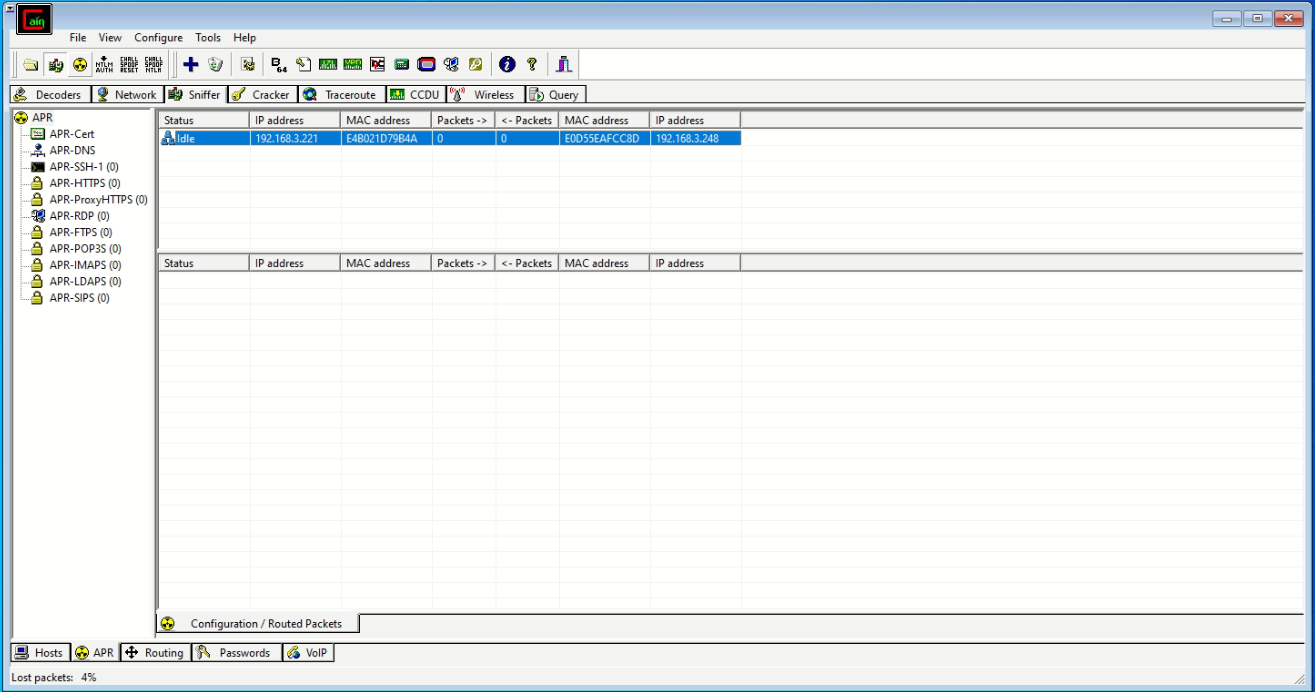Open the Cisco VPN client password decoder
This screenshot has width=1315, height=692.
352,65
